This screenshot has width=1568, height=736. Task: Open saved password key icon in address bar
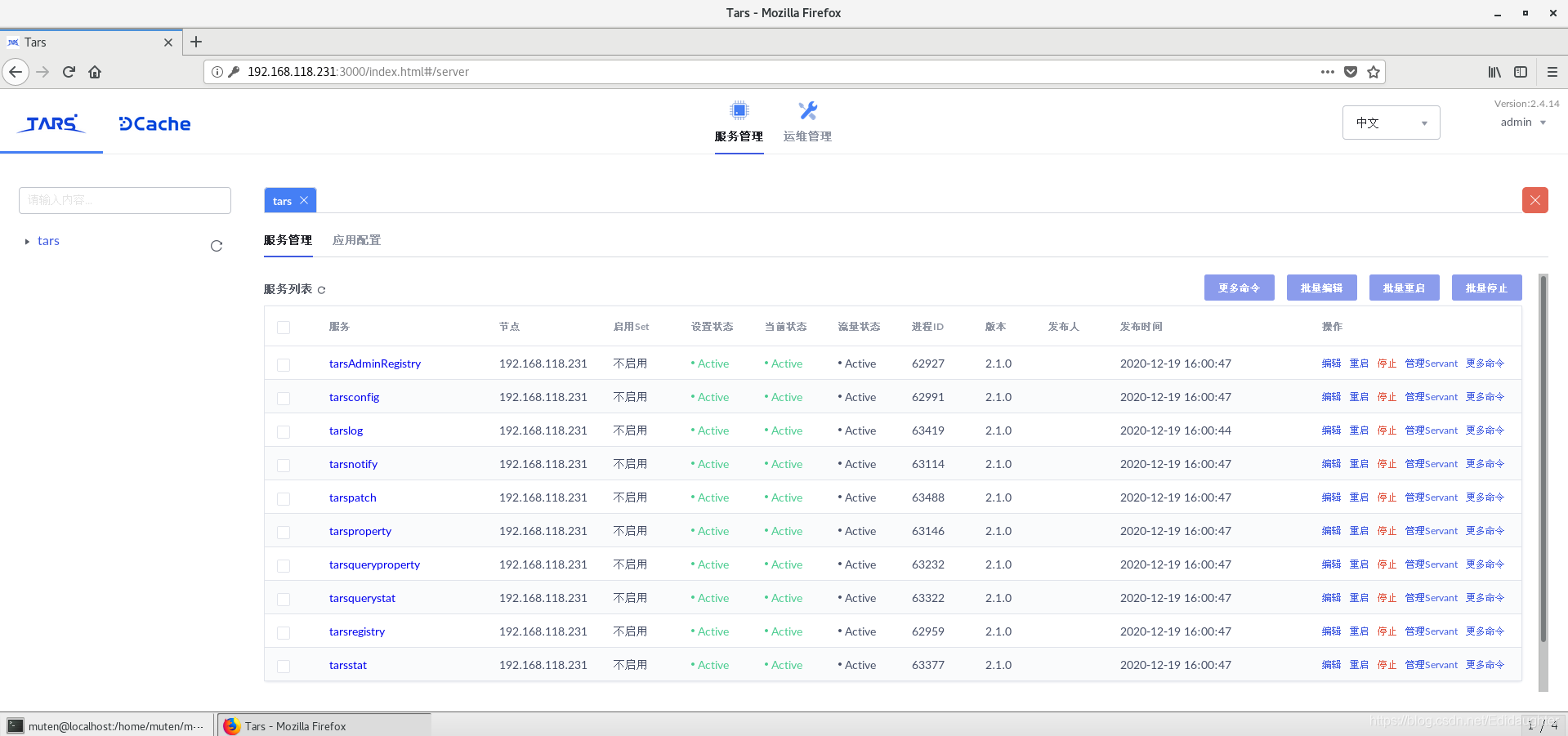[x=234, y=72]
